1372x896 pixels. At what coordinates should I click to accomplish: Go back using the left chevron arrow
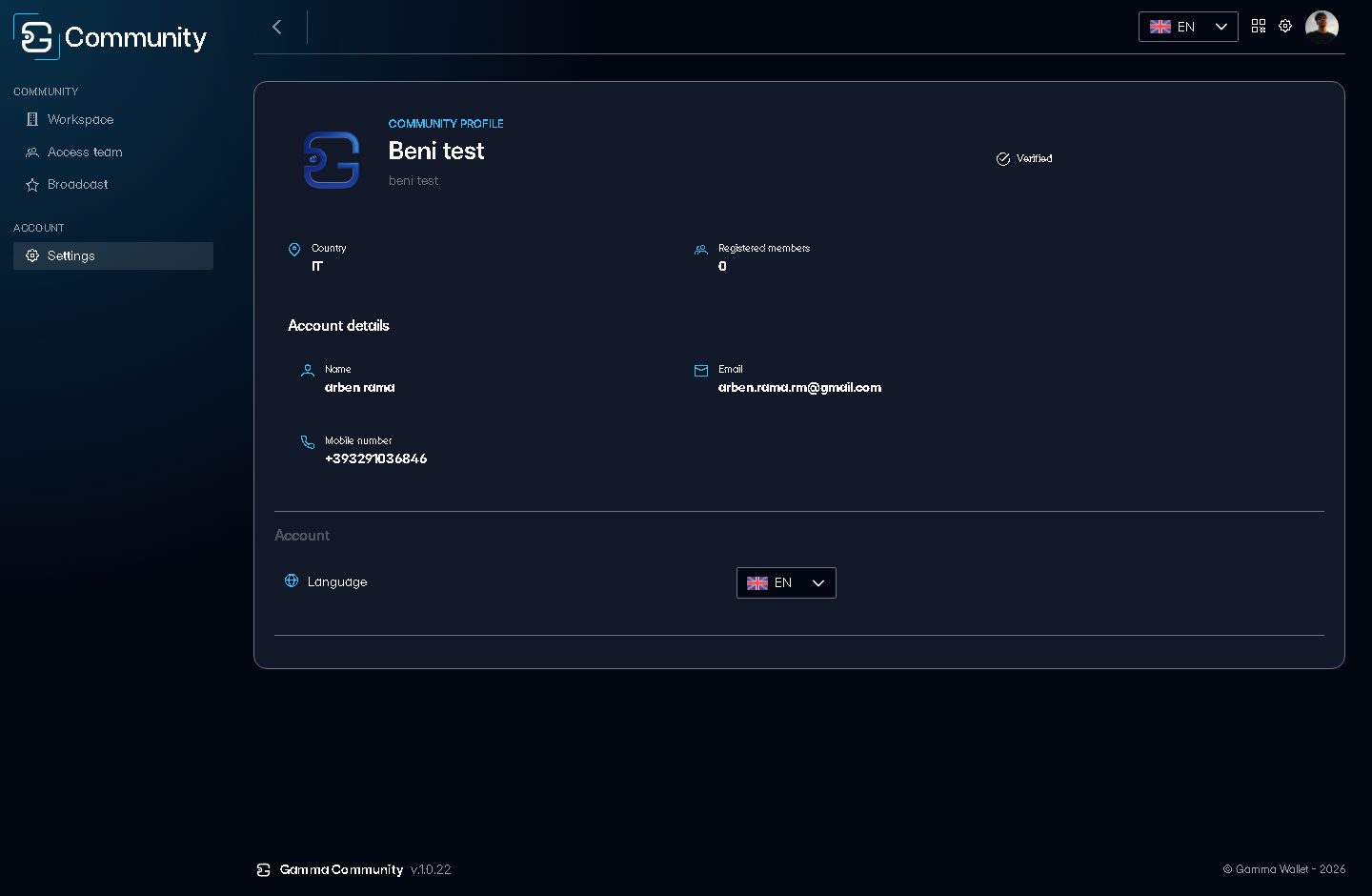277,27
